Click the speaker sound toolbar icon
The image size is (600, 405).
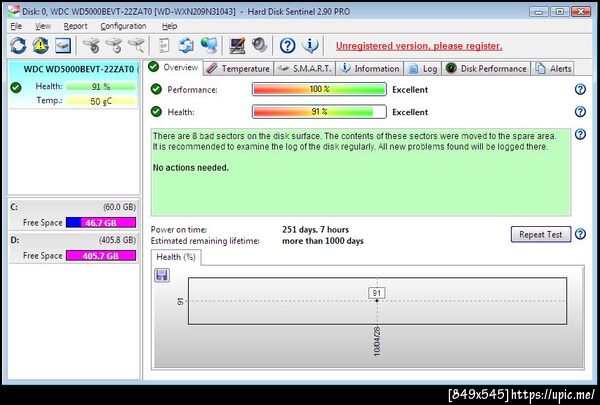coord(259,46)
